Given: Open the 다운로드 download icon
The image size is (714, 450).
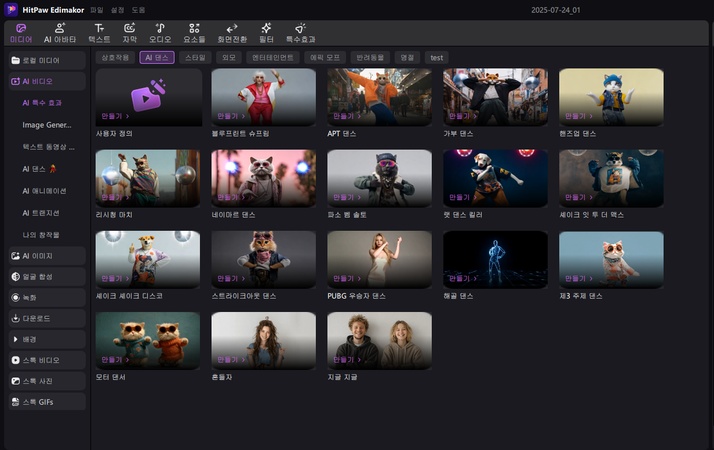Looking at the screenshot, I should point(15,318).
